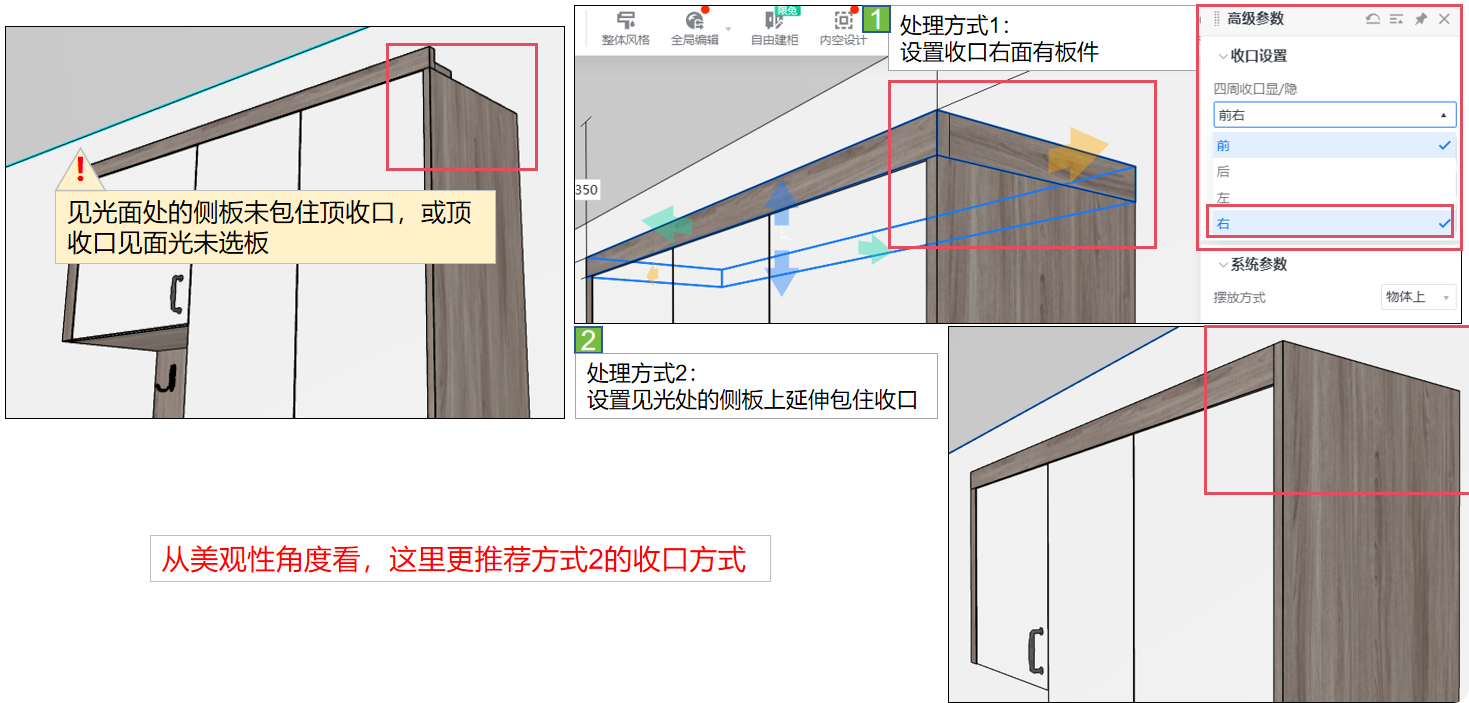Image resolution: width=1469 pixels, height=703 pixels.
Task: Collapse the 收口设置 section
Action: (x=1223, y=56)
